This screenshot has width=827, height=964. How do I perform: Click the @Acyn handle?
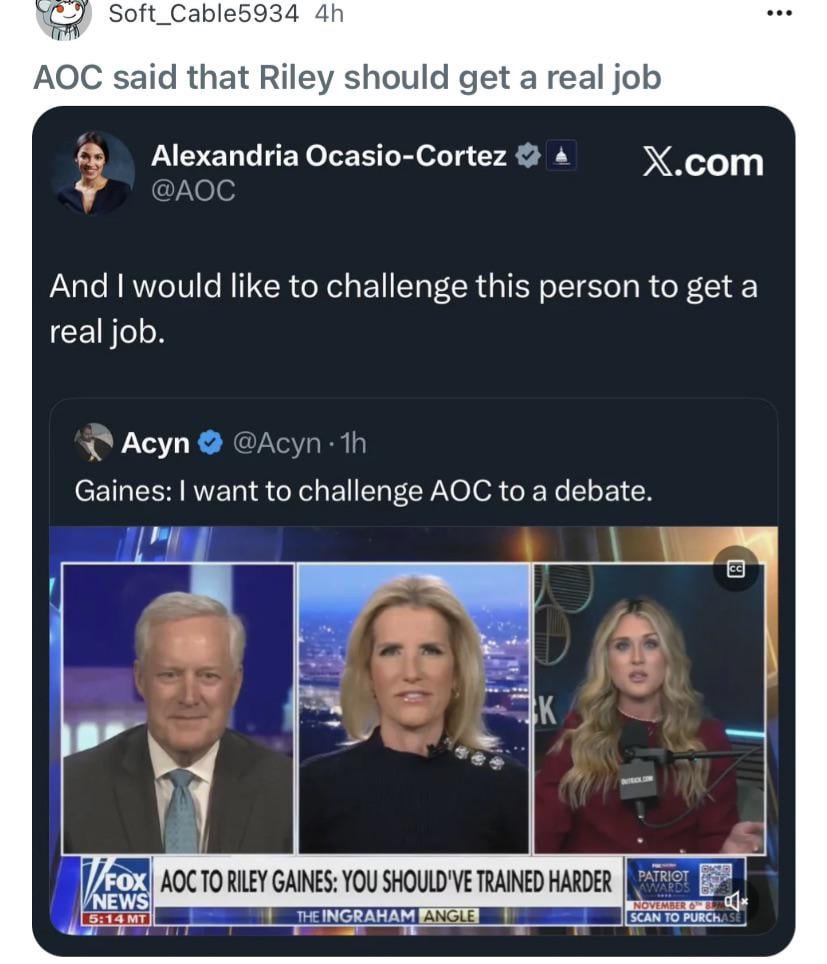click(x=277, y=443)
